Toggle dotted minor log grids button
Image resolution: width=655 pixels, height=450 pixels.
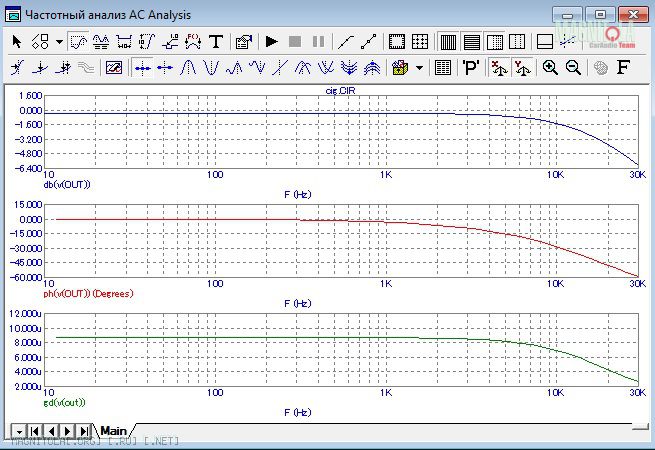tap(495, 42)
